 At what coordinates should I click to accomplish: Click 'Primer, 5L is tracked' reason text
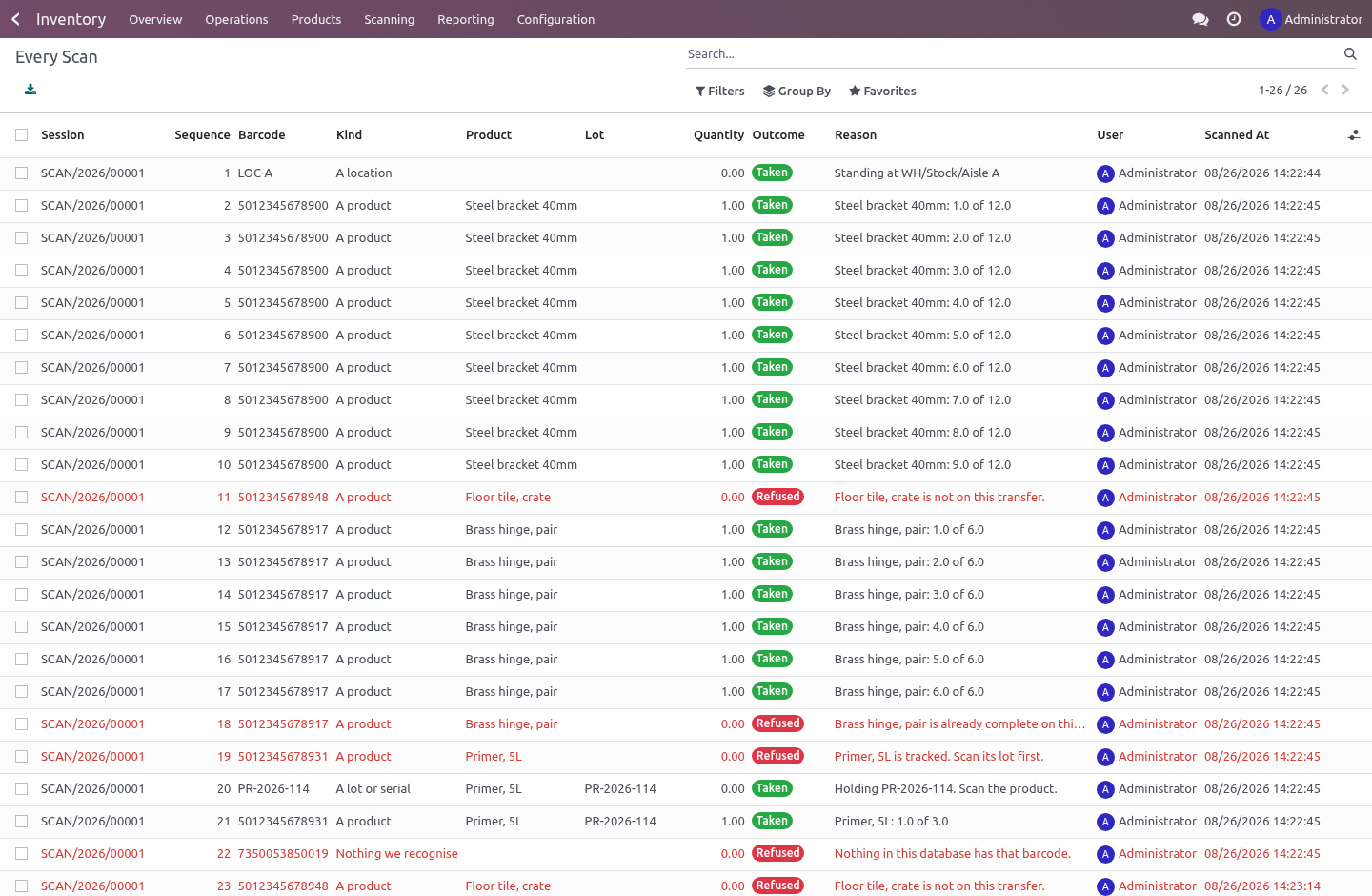938,757
